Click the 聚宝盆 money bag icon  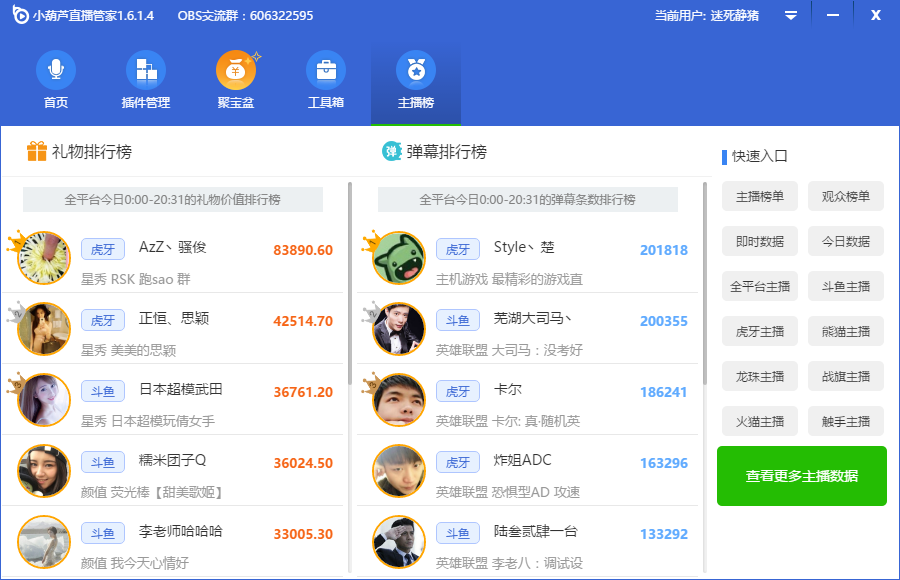(x=236, y=71)
